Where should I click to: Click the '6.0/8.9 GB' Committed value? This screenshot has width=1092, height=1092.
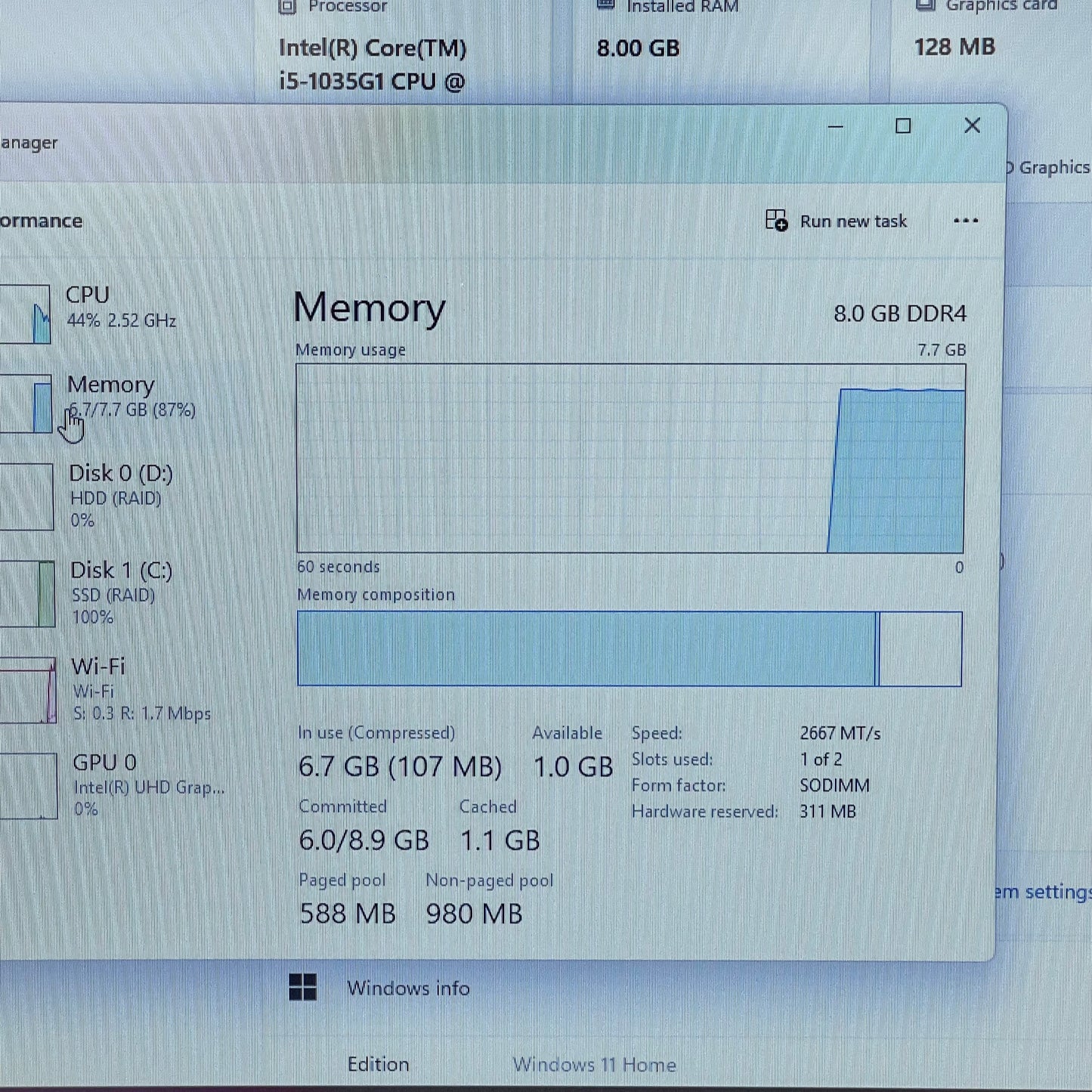(x=364, y=840)
